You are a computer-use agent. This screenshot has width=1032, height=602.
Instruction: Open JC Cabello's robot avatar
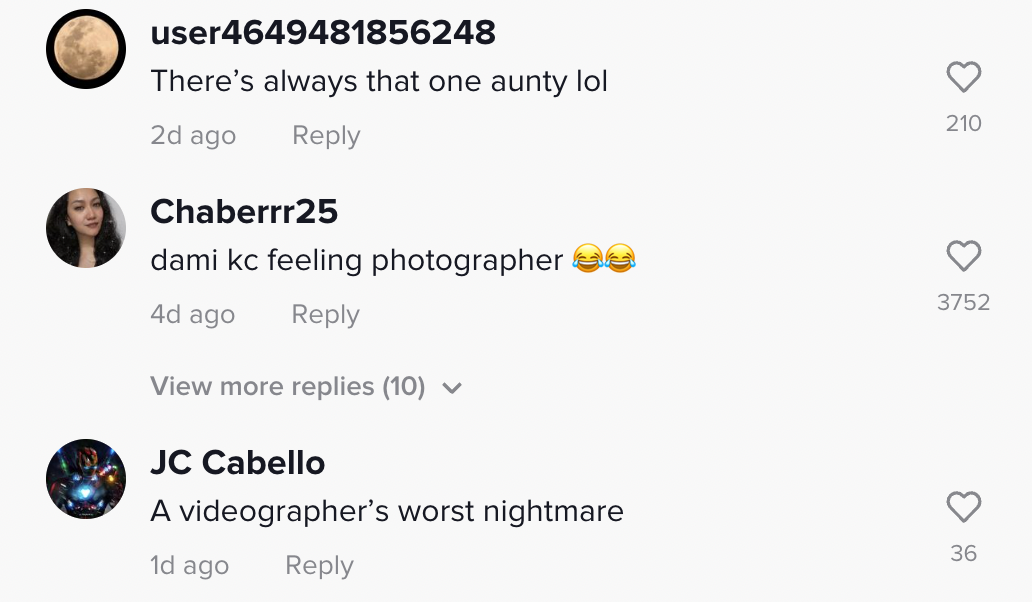click(86, 479)
